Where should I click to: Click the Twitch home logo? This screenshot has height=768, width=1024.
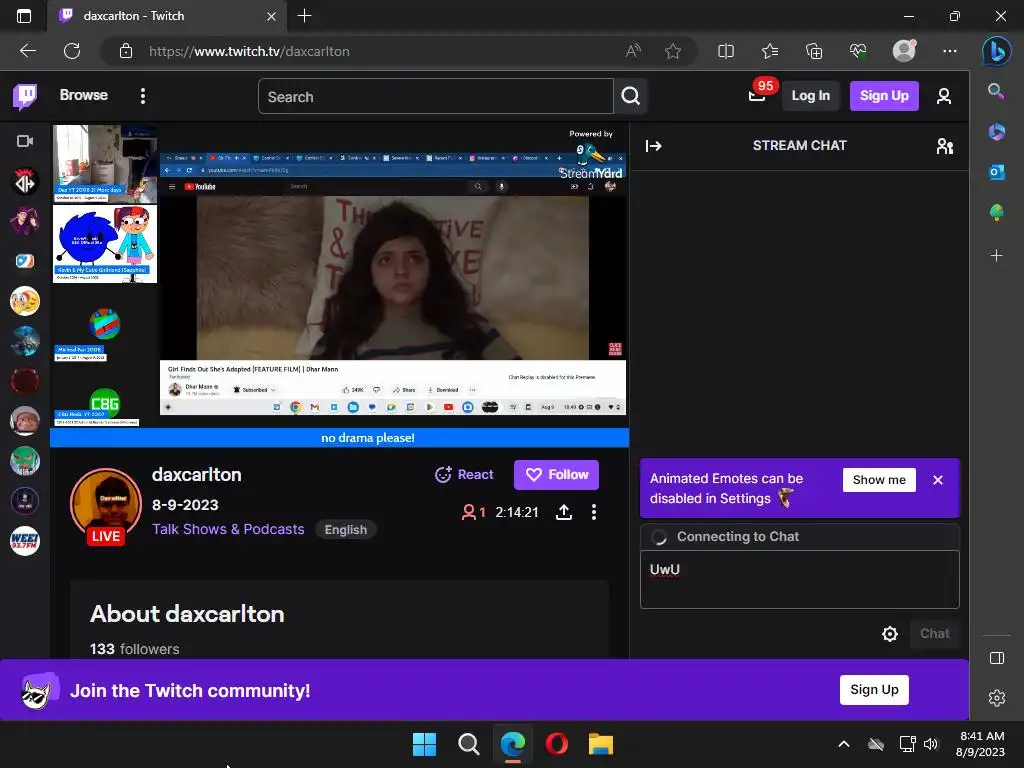coord(25,96)
